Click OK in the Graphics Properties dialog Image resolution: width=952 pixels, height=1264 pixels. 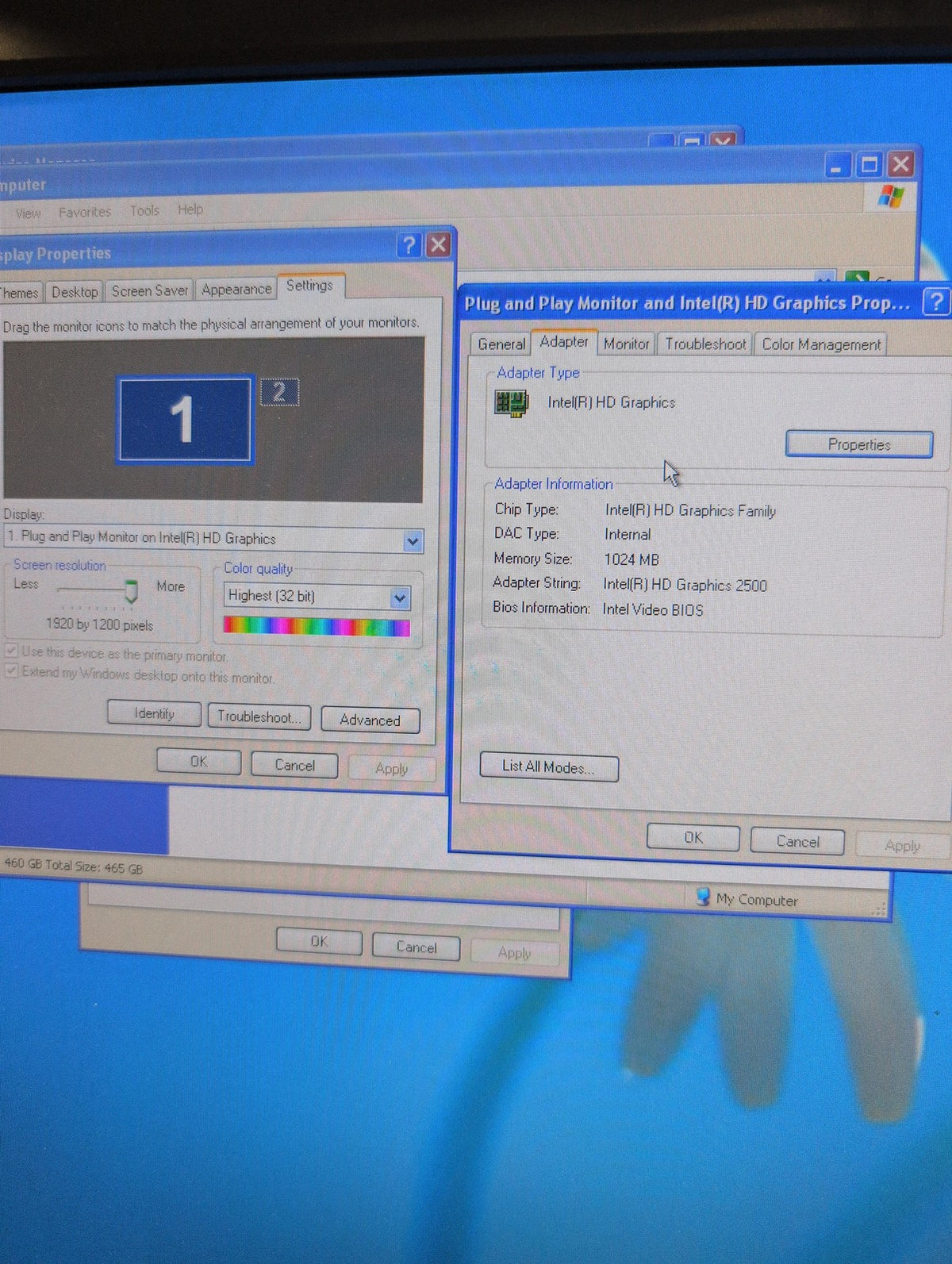click(693, 837)
